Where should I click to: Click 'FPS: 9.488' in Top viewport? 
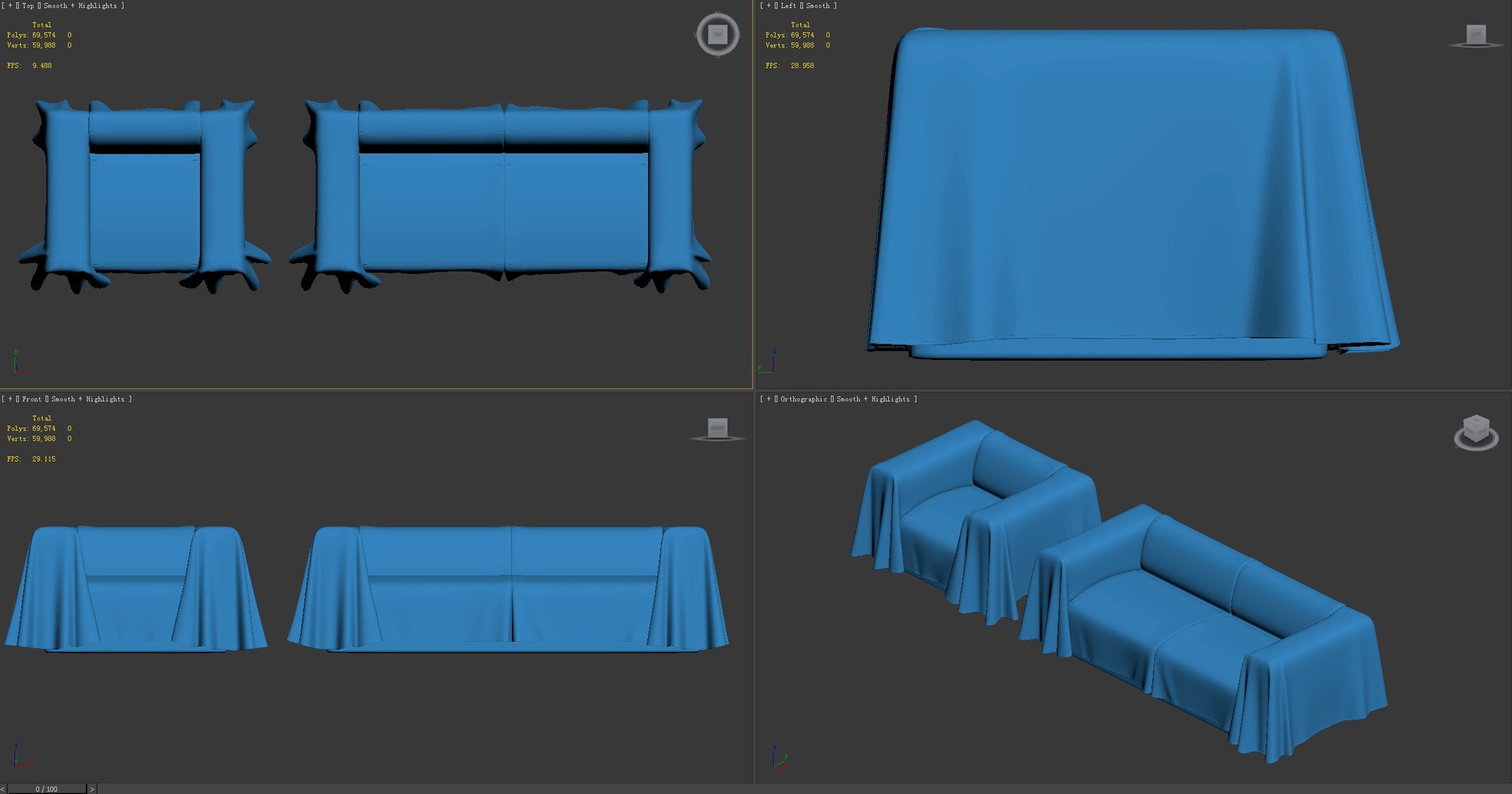coord(29,65)
